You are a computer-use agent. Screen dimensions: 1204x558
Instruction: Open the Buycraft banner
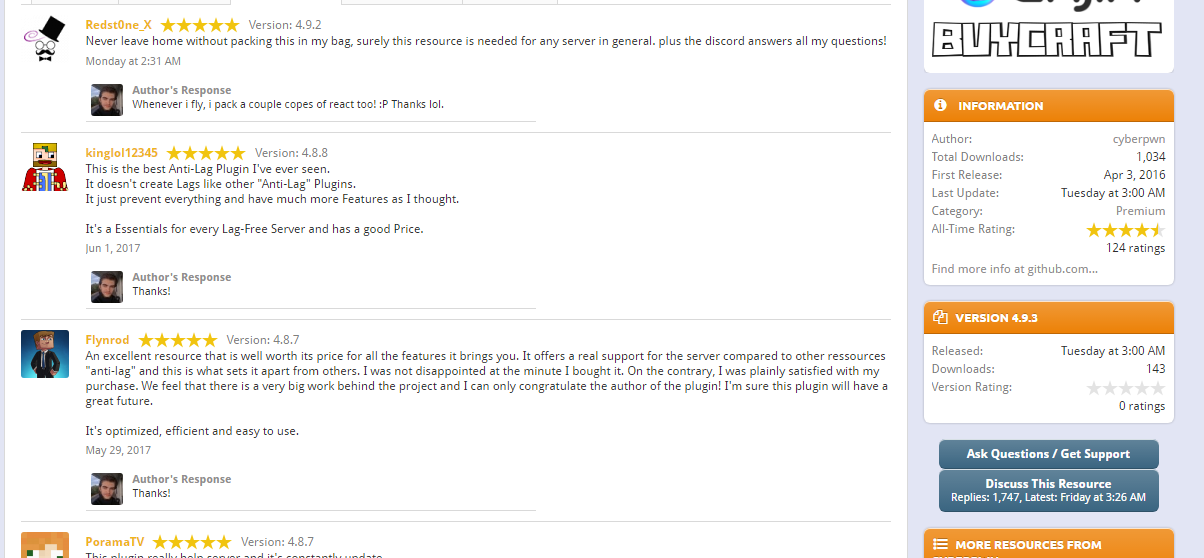[1048, 35]
